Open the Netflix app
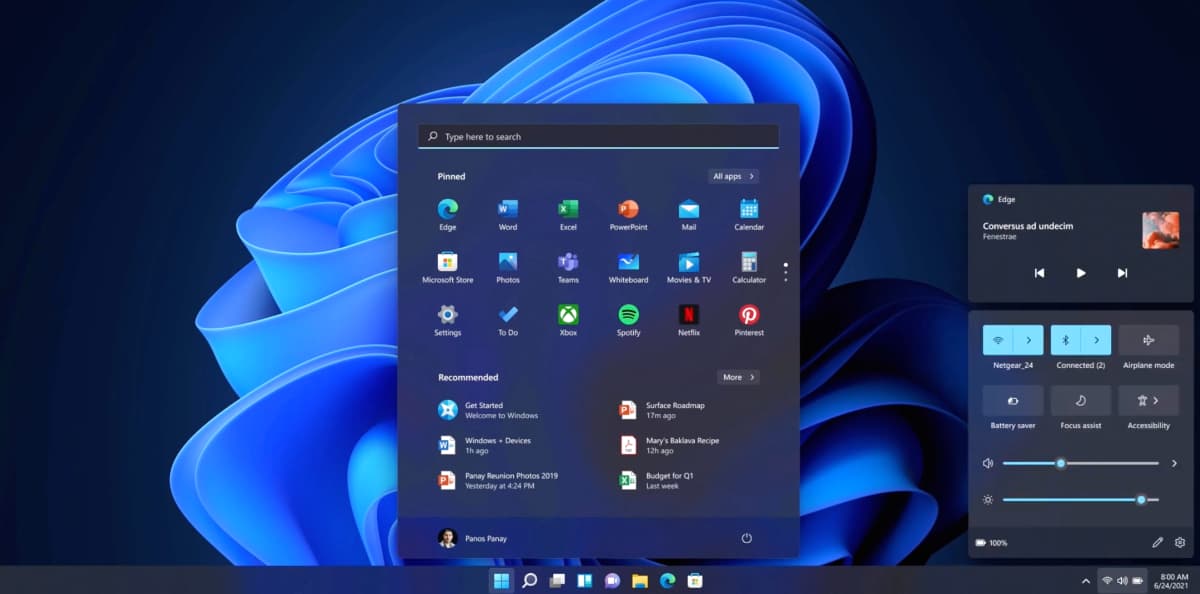 (x=689, y=320)
